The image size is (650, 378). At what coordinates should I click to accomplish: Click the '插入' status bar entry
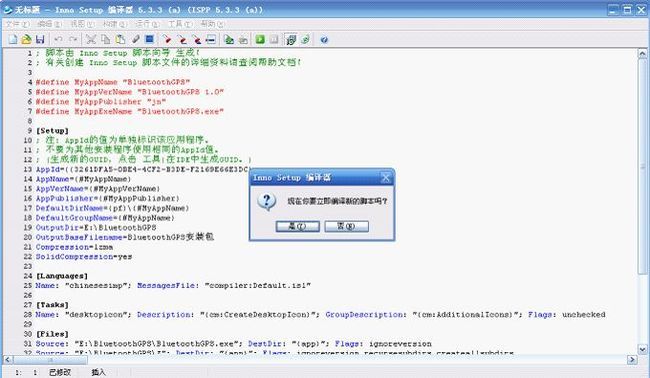98,372
